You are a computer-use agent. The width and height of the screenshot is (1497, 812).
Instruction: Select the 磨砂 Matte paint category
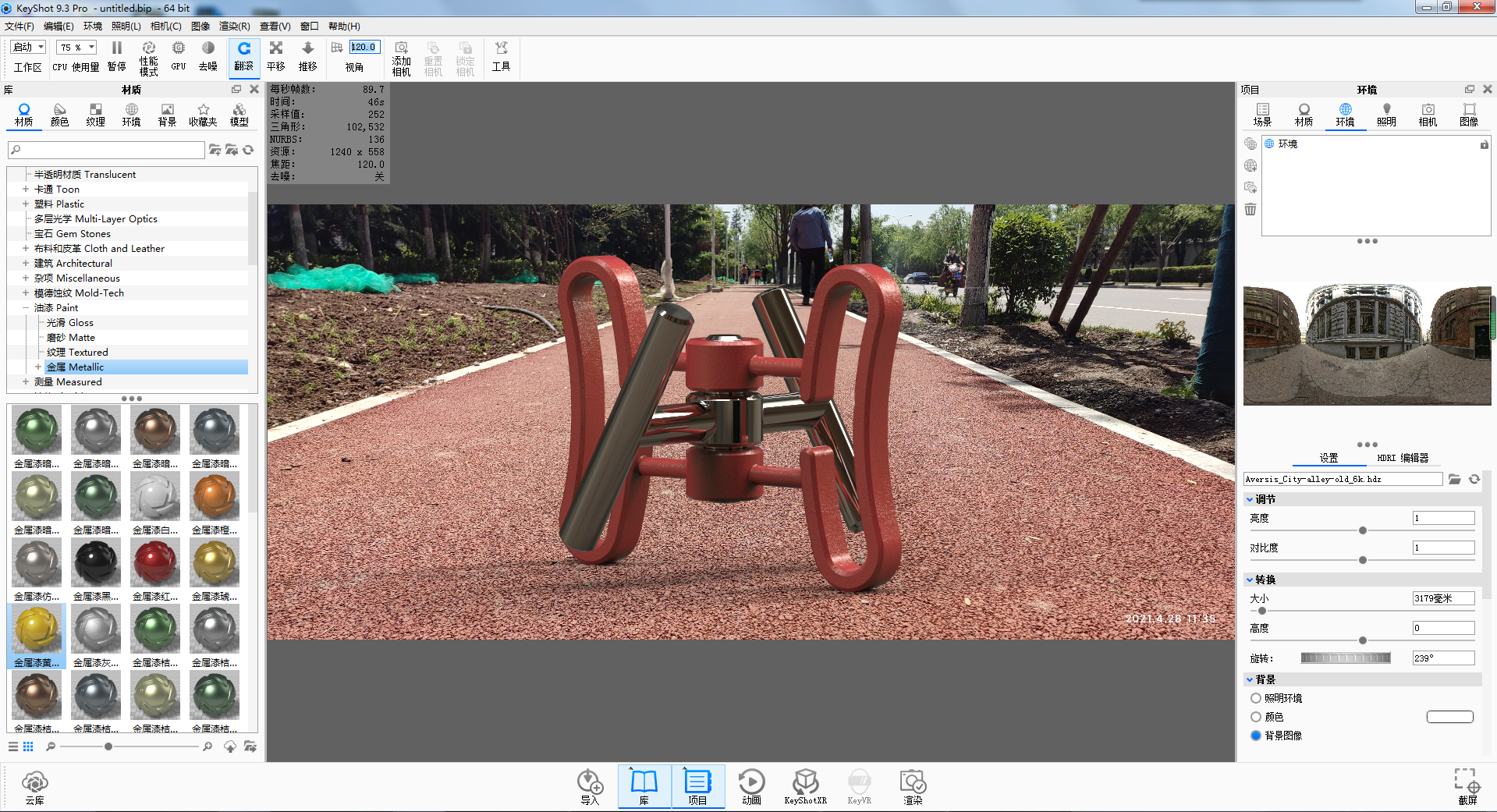70,338
